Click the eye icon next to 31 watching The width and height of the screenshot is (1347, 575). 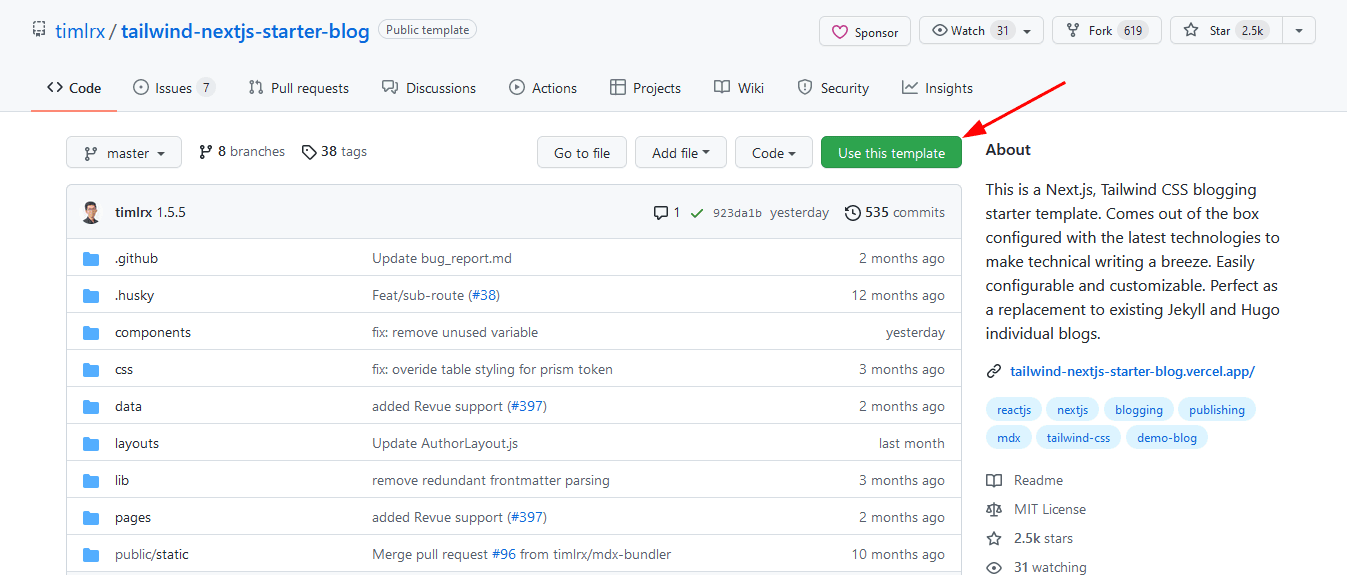[994, 568]
